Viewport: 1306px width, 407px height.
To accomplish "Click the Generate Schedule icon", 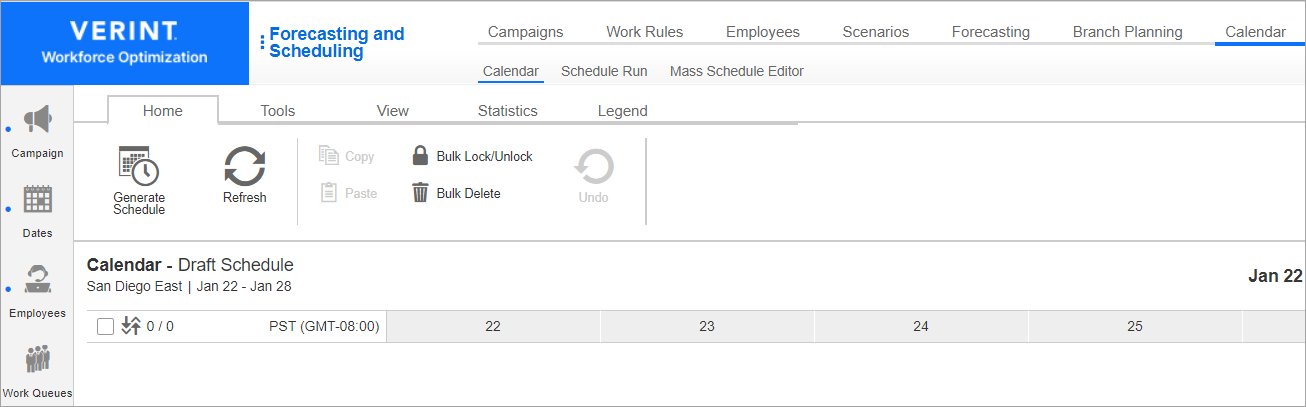I will pos(139,166).
